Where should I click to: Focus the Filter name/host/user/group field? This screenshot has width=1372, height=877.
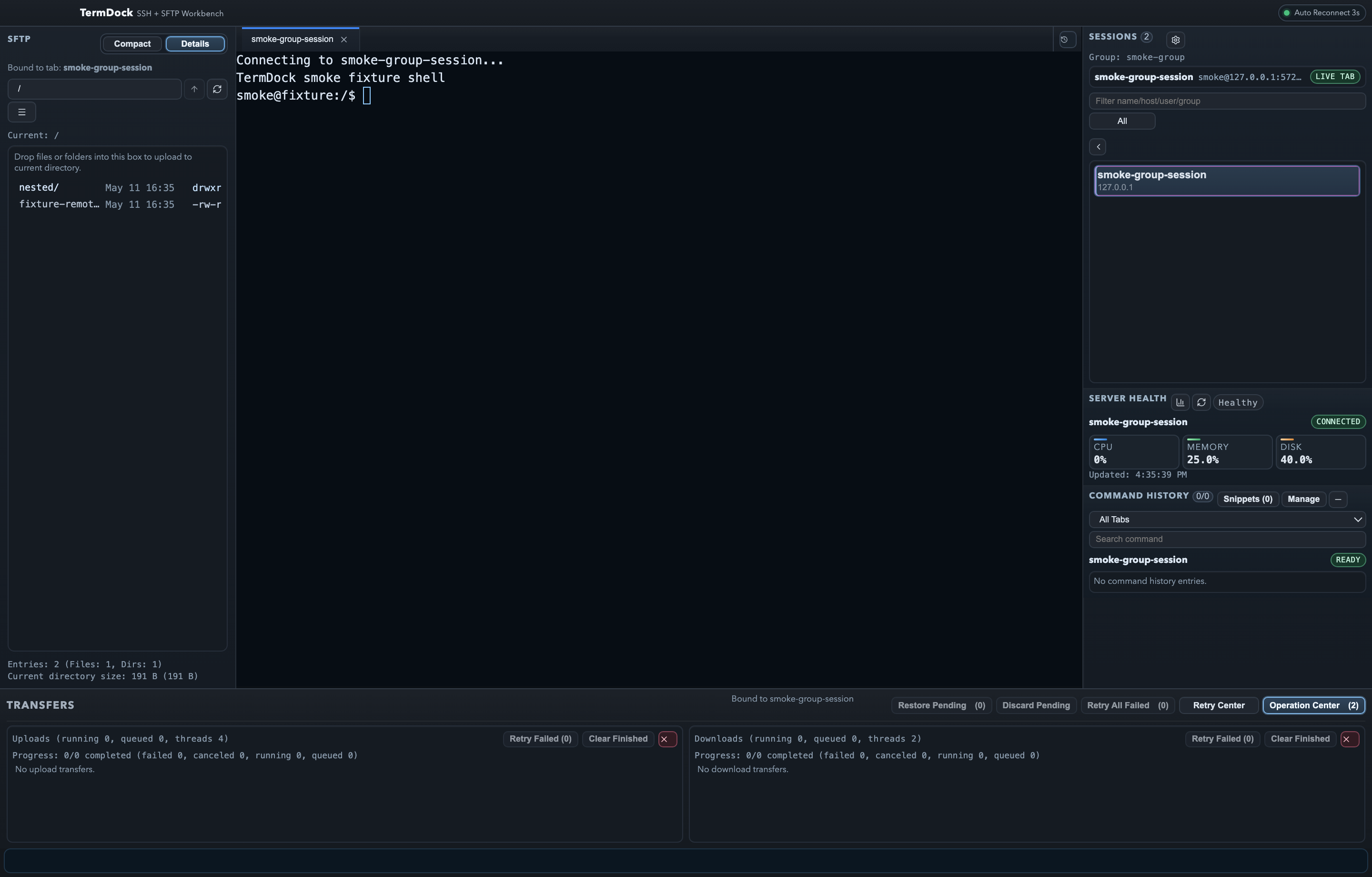(x=1227, y=101)
